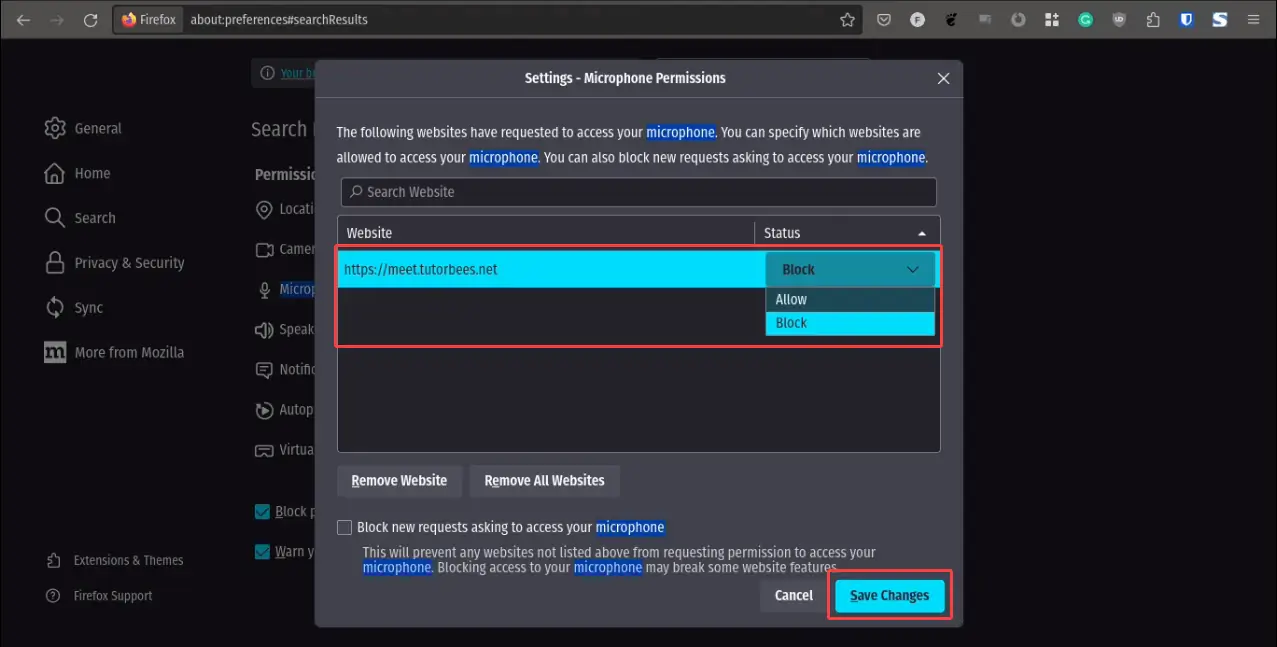Close the Microphone Permissions dialog
Screen dimensions: 1277x647
[x=943, y=78]
